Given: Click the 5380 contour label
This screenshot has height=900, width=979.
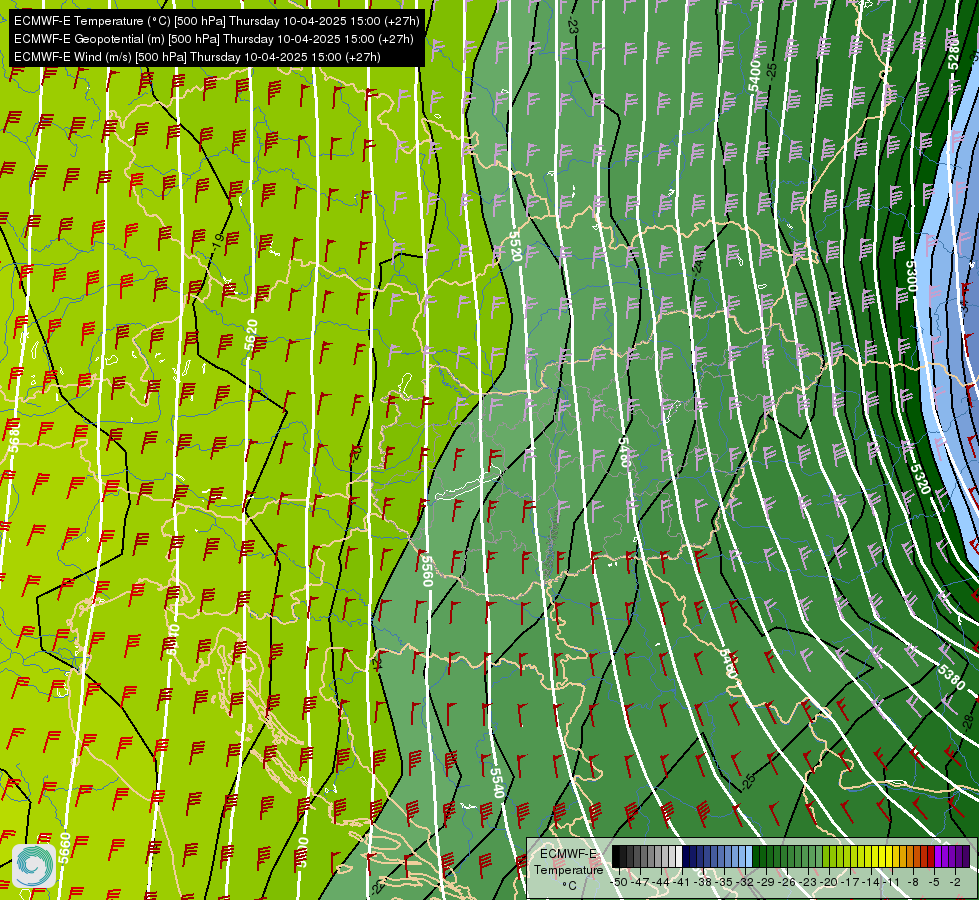Looking at the screenshot, I should tap(950, 678).
